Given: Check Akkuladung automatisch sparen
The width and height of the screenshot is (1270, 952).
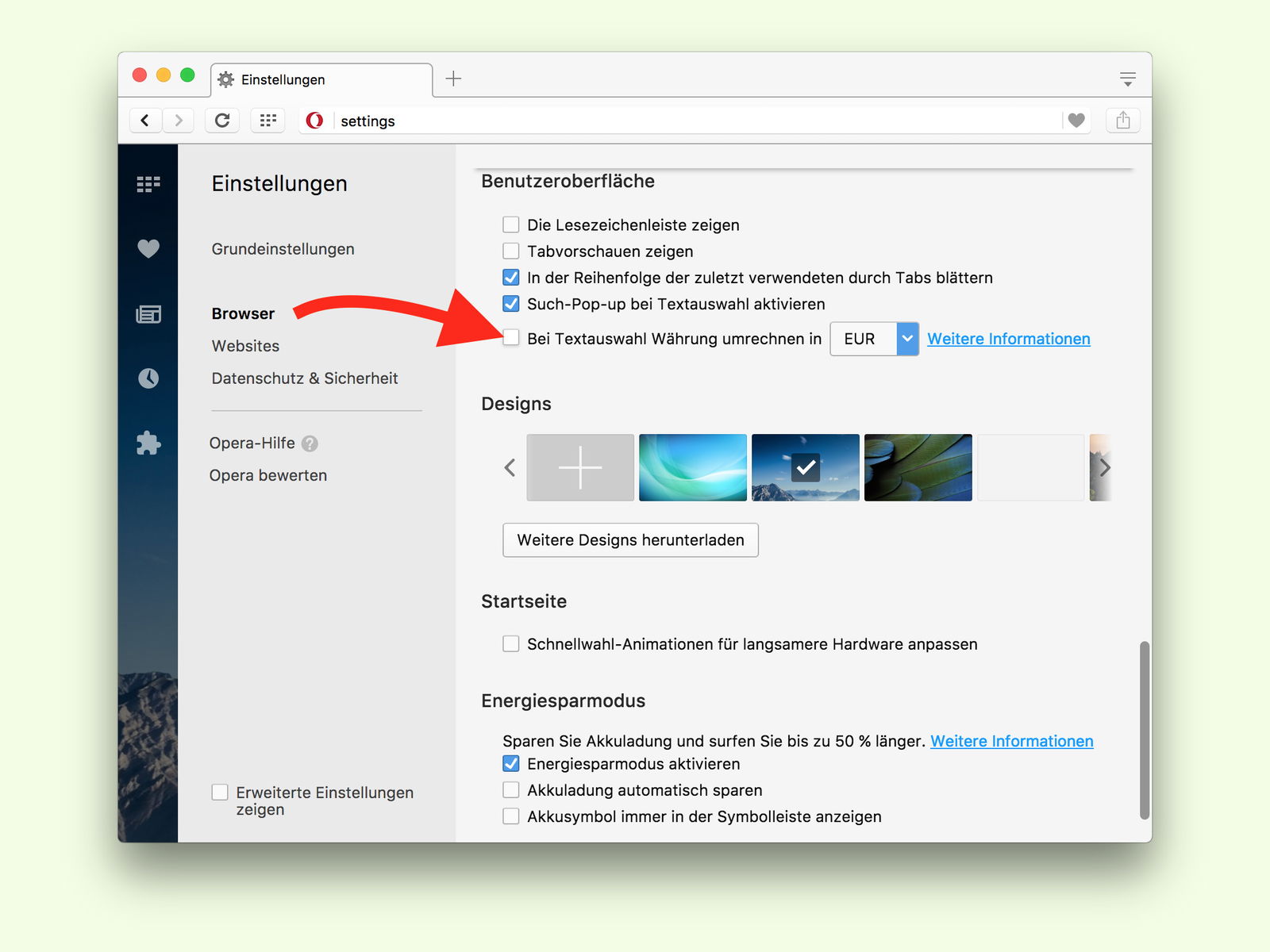Looking at the screenshot, I should click(511, 789).
